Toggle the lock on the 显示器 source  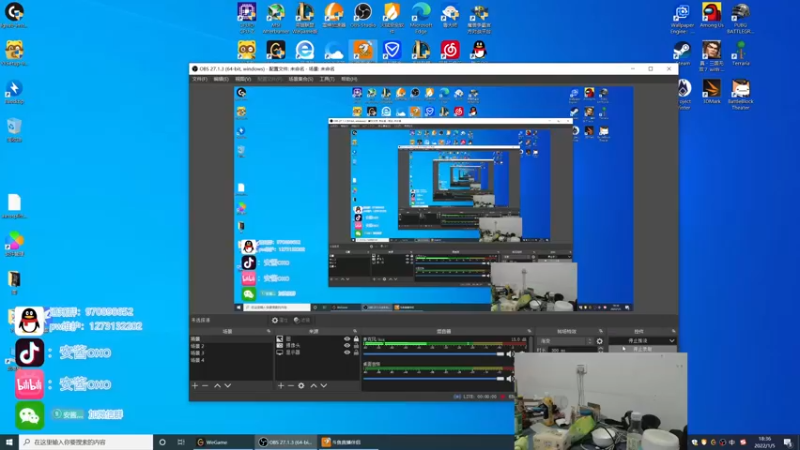click(356, 352)
